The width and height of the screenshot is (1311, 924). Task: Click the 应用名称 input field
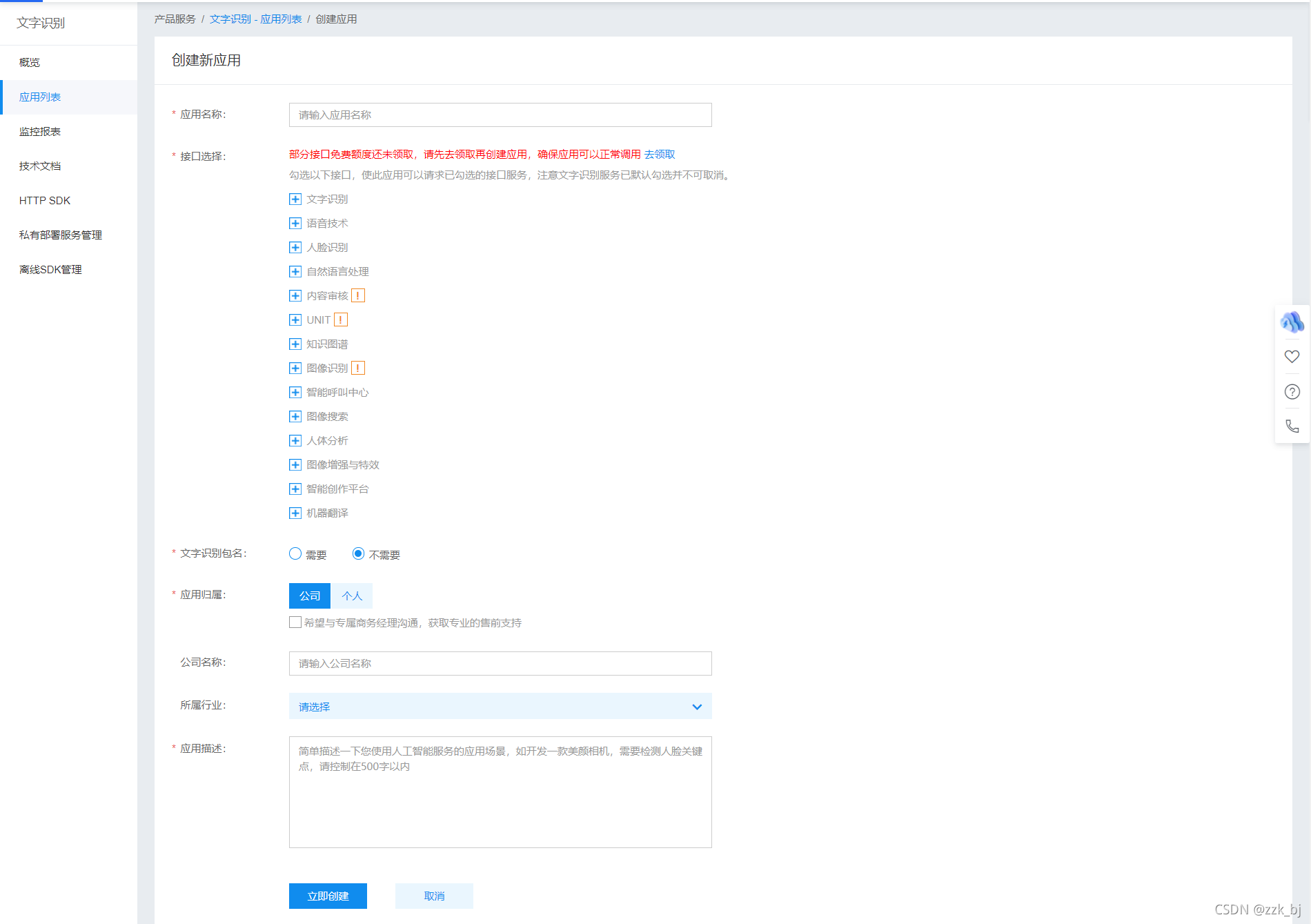click(500, 115)
